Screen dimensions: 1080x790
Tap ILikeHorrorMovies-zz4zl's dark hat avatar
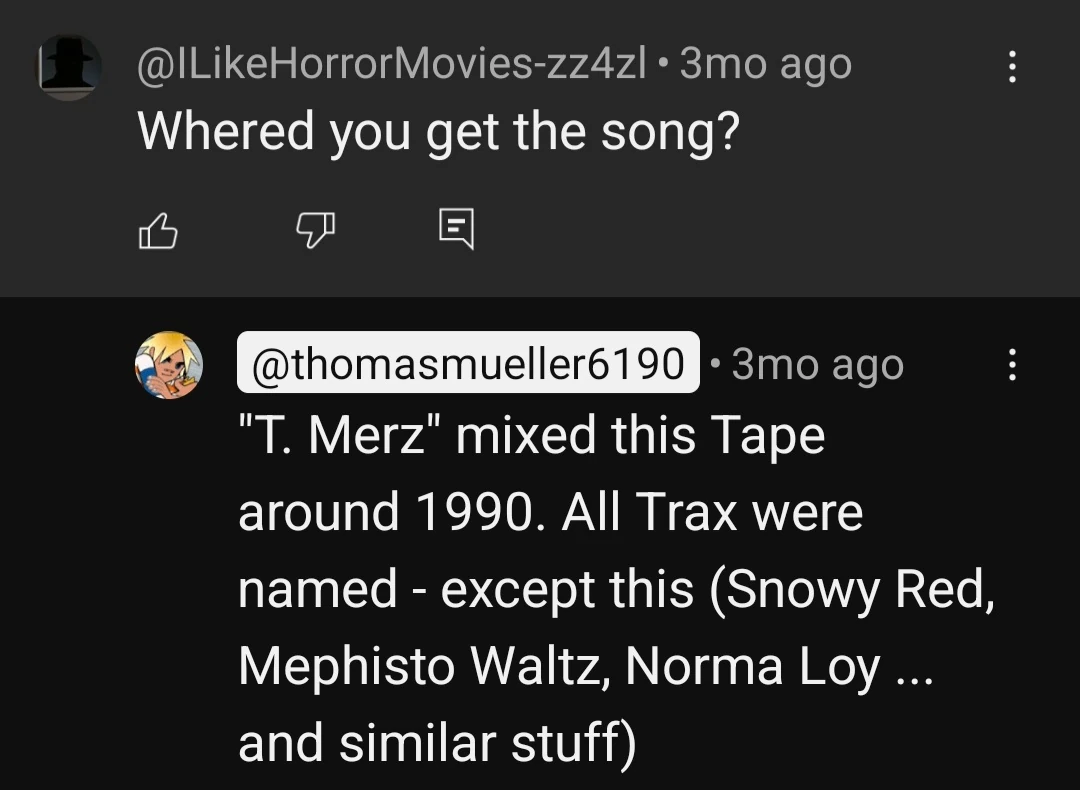(69, 67)
